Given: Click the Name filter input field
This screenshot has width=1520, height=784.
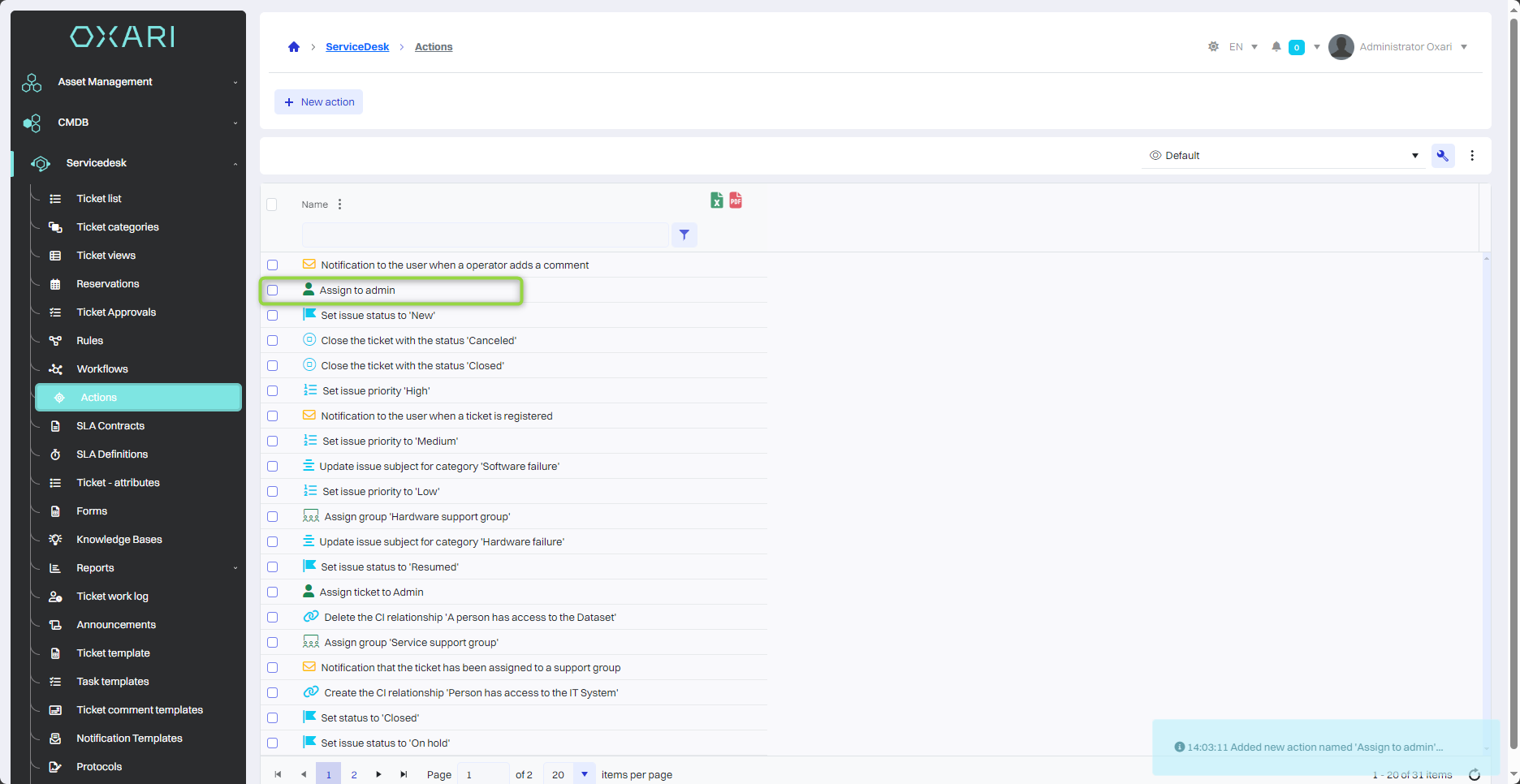Looking at the screenshot, I should [x=485, y=235].
